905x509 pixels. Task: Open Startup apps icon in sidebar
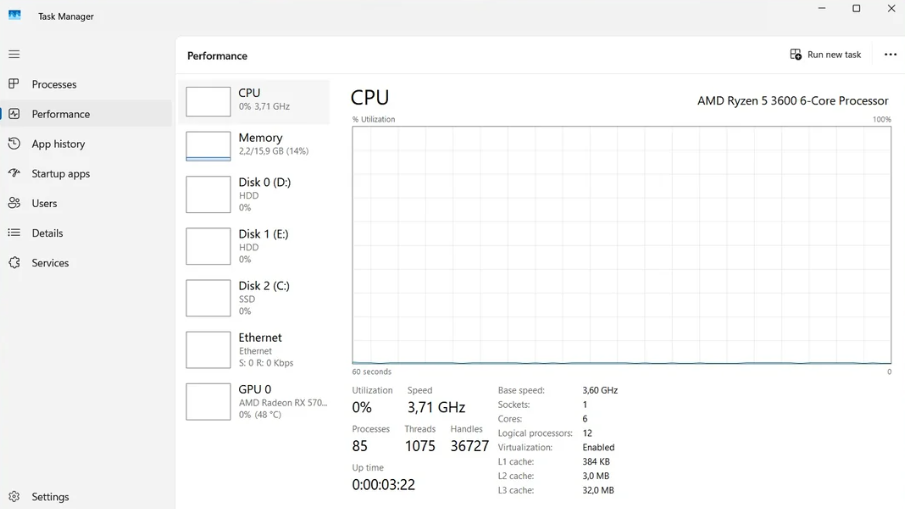click(14, 173)
